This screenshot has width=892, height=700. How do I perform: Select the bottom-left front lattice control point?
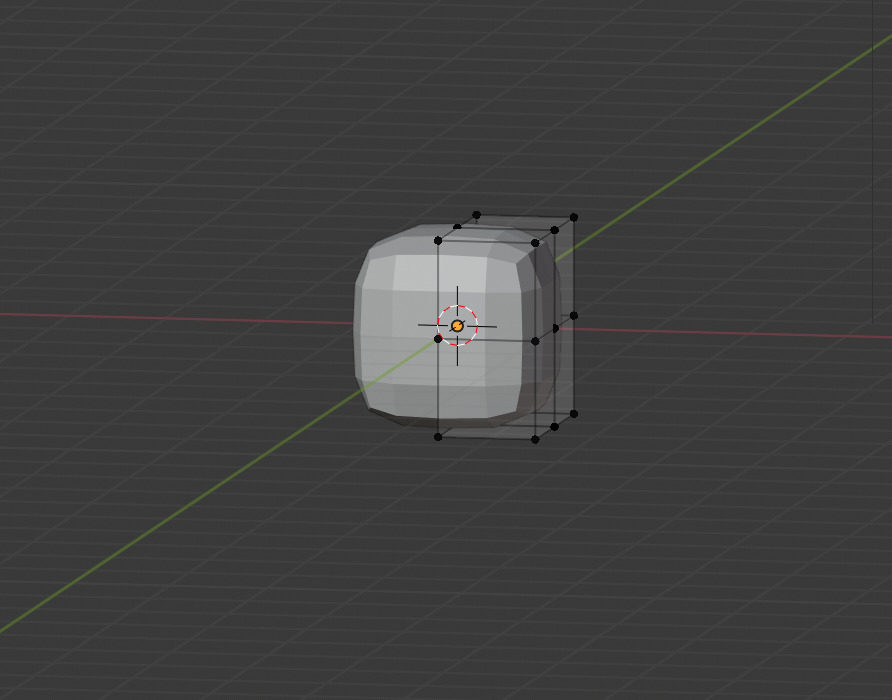(438, 437)
